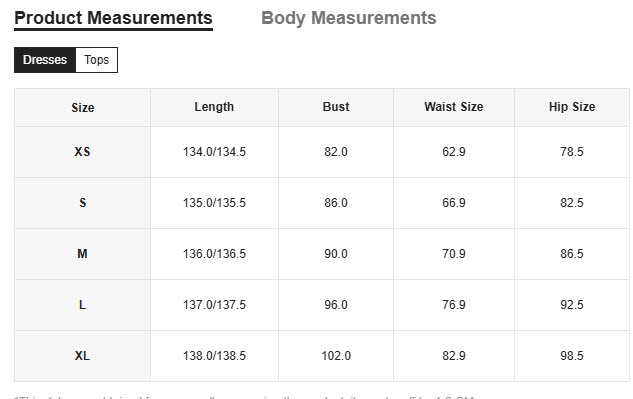Image resolution: width=633 pixels, height=399 pixels.
Task: Click the Length column header
Action: click(214, 107)
